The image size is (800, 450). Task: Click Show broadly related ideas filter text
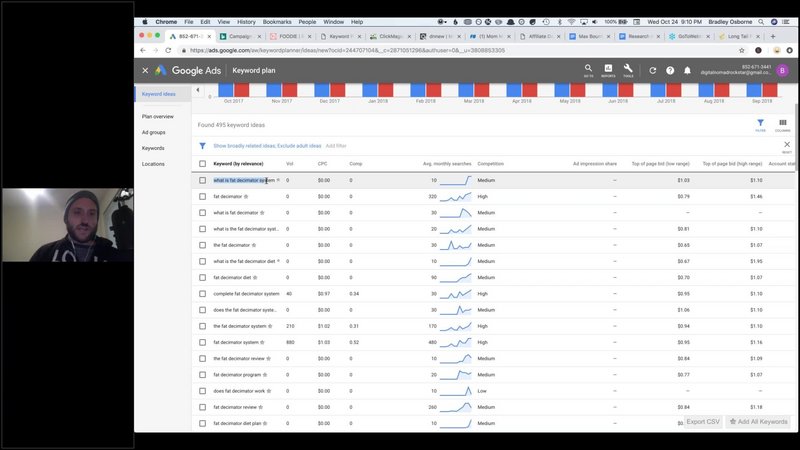[267, 146]
